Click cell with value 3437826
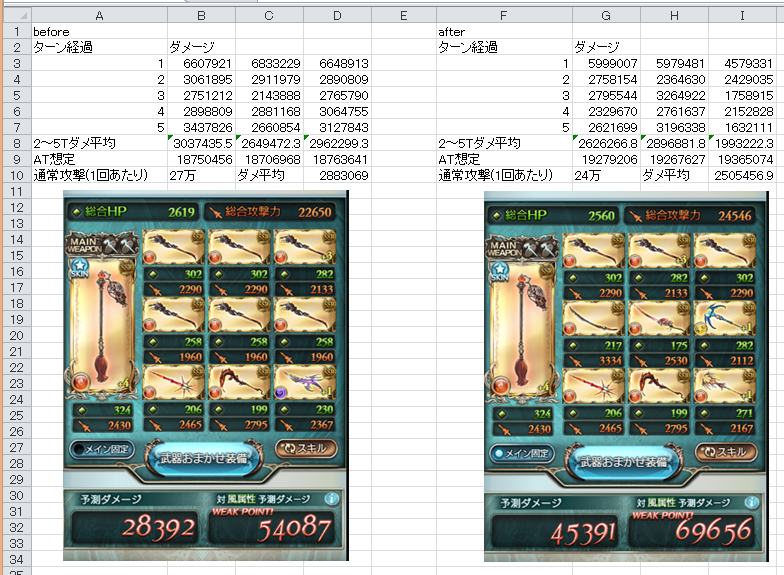This screenshot has width=784, height=575. pos(202,127)
